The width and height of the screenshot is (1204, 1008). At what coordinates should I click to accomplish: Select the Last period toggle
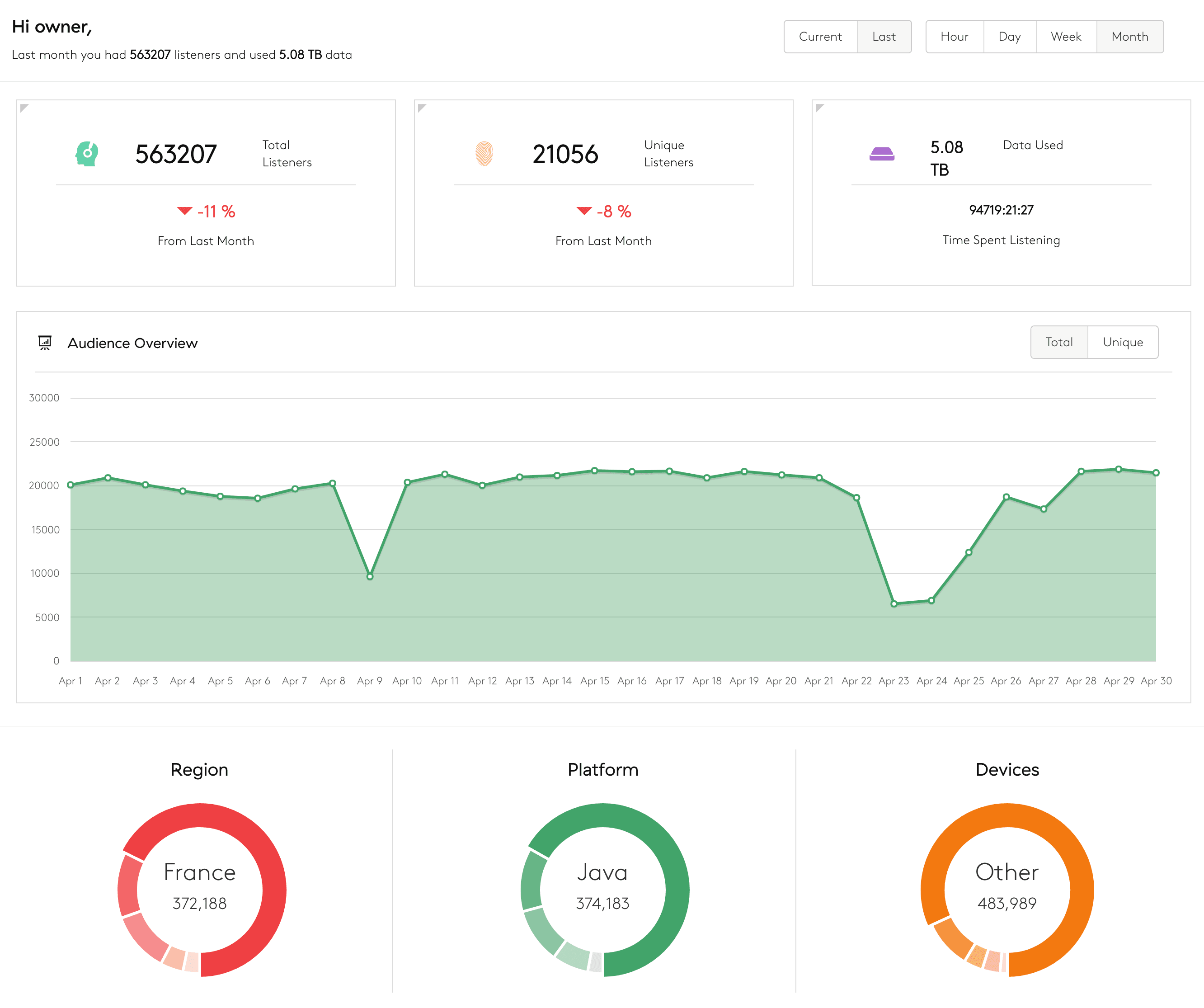tap(884, 37)
